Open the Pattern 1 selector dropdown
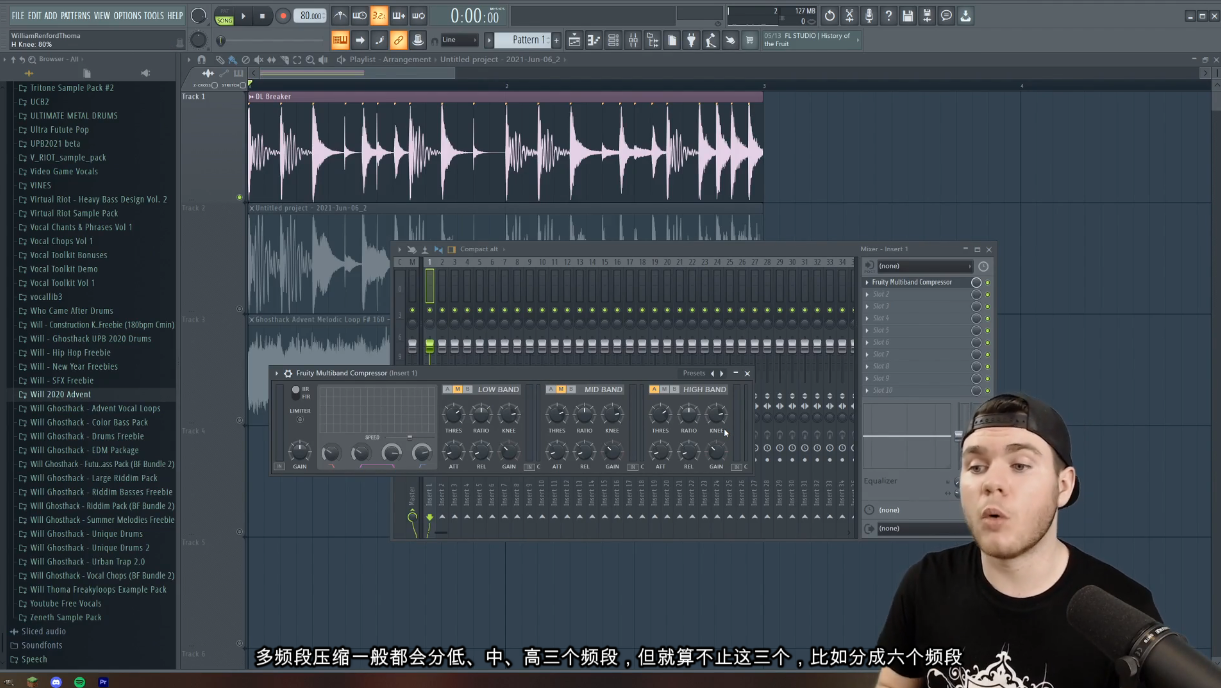Screen dimensions: 1221x688 527,40
